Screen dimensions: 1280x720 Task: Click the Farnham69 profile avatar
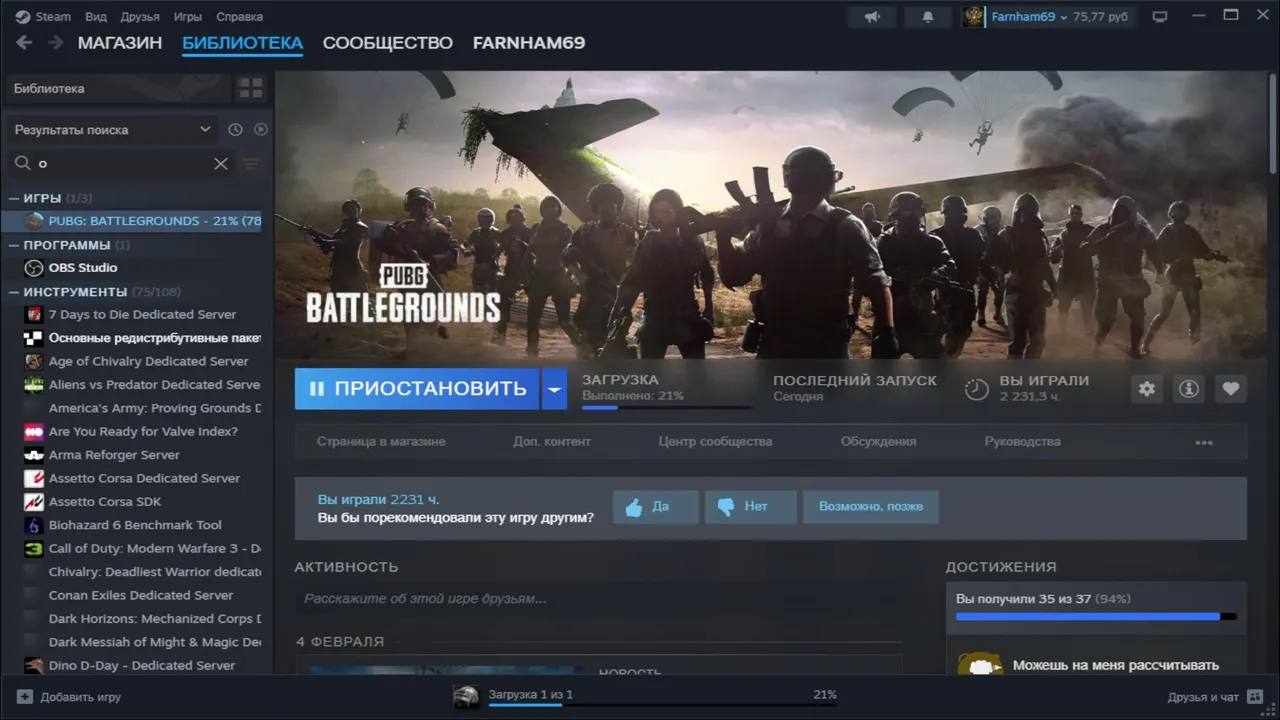pyautogui.click(x=973, y=17)
